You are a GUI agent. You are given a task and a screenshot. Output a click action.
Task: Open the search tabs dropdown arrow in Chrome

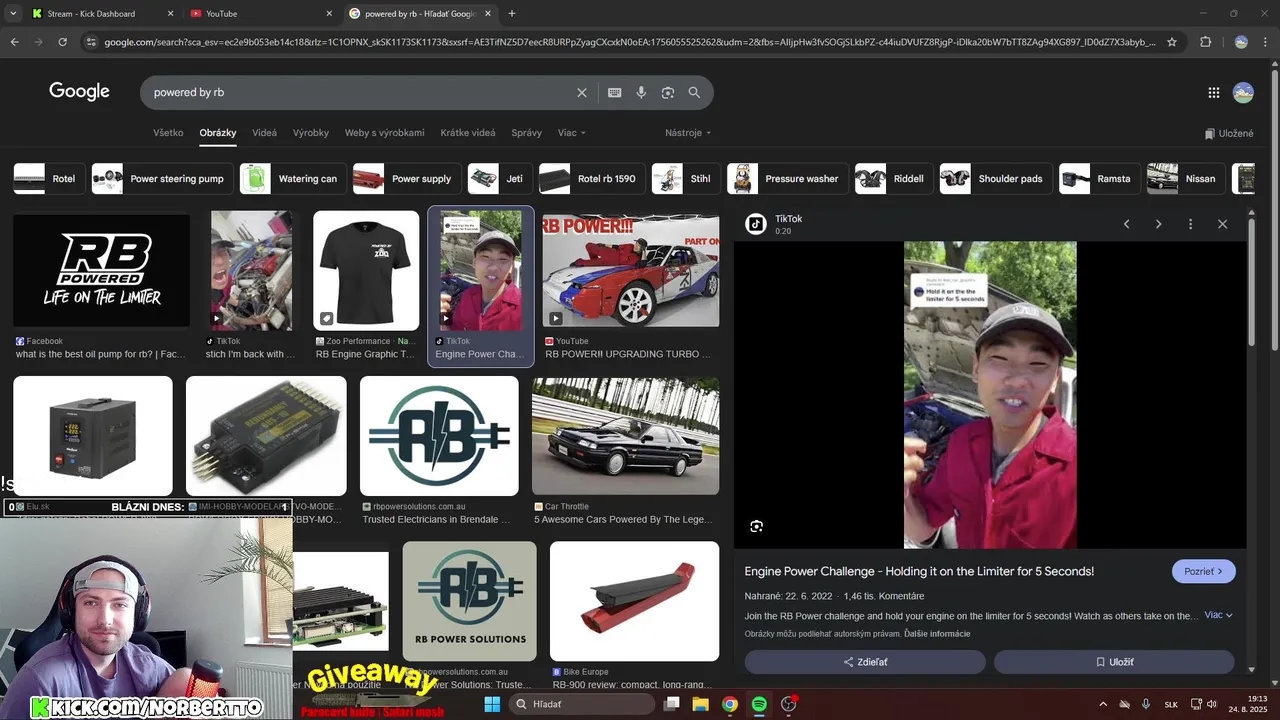click(12, 14)
